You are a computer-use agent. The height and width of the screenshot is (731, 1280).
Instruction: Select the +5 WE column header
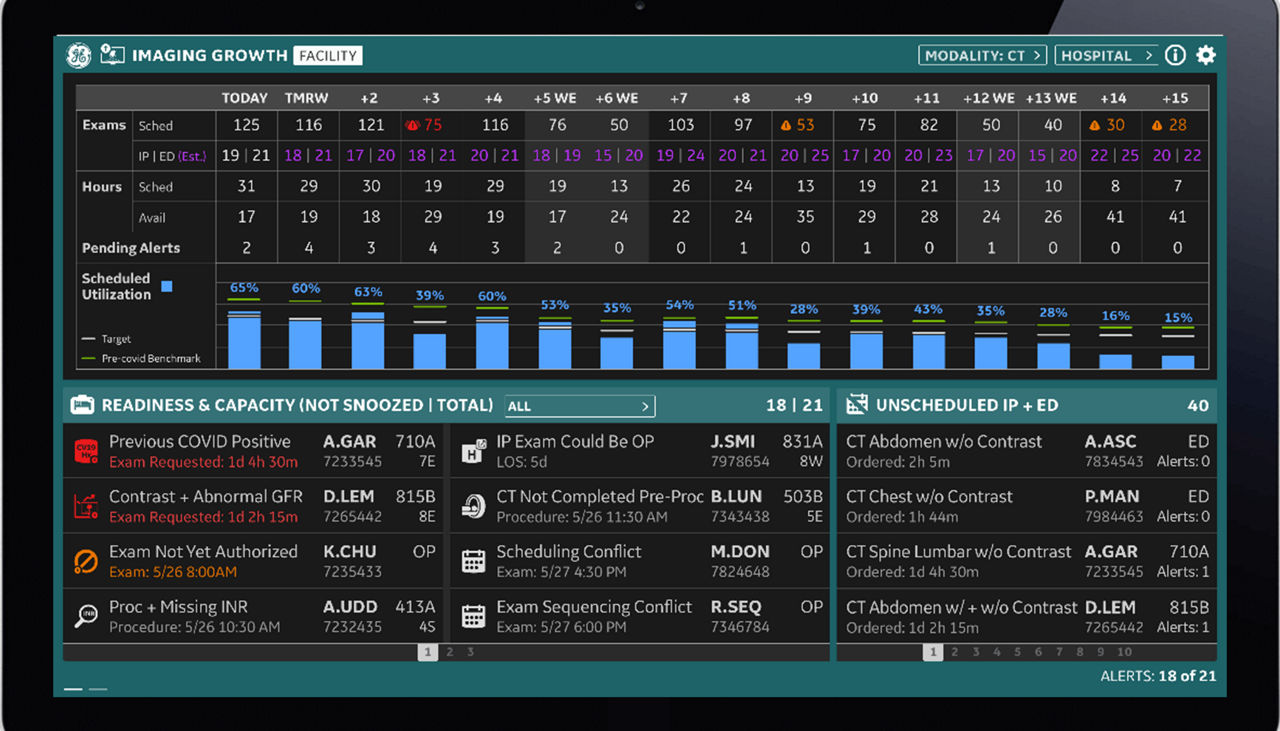point(556,98)
